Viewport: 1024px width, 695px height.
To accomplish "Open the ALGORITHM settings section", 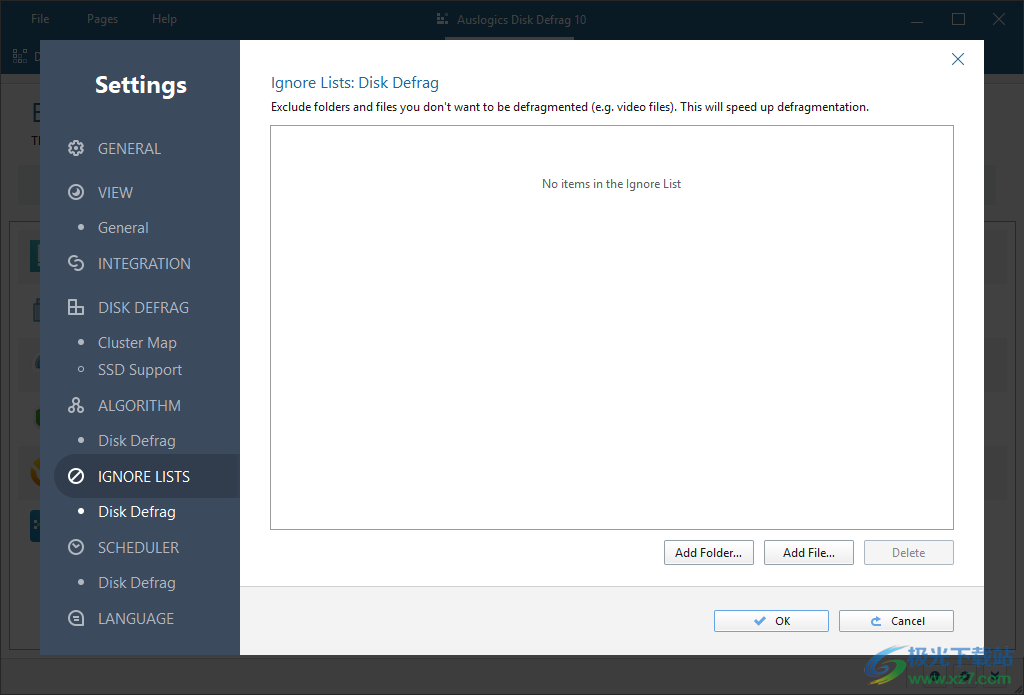I will 139,406.
